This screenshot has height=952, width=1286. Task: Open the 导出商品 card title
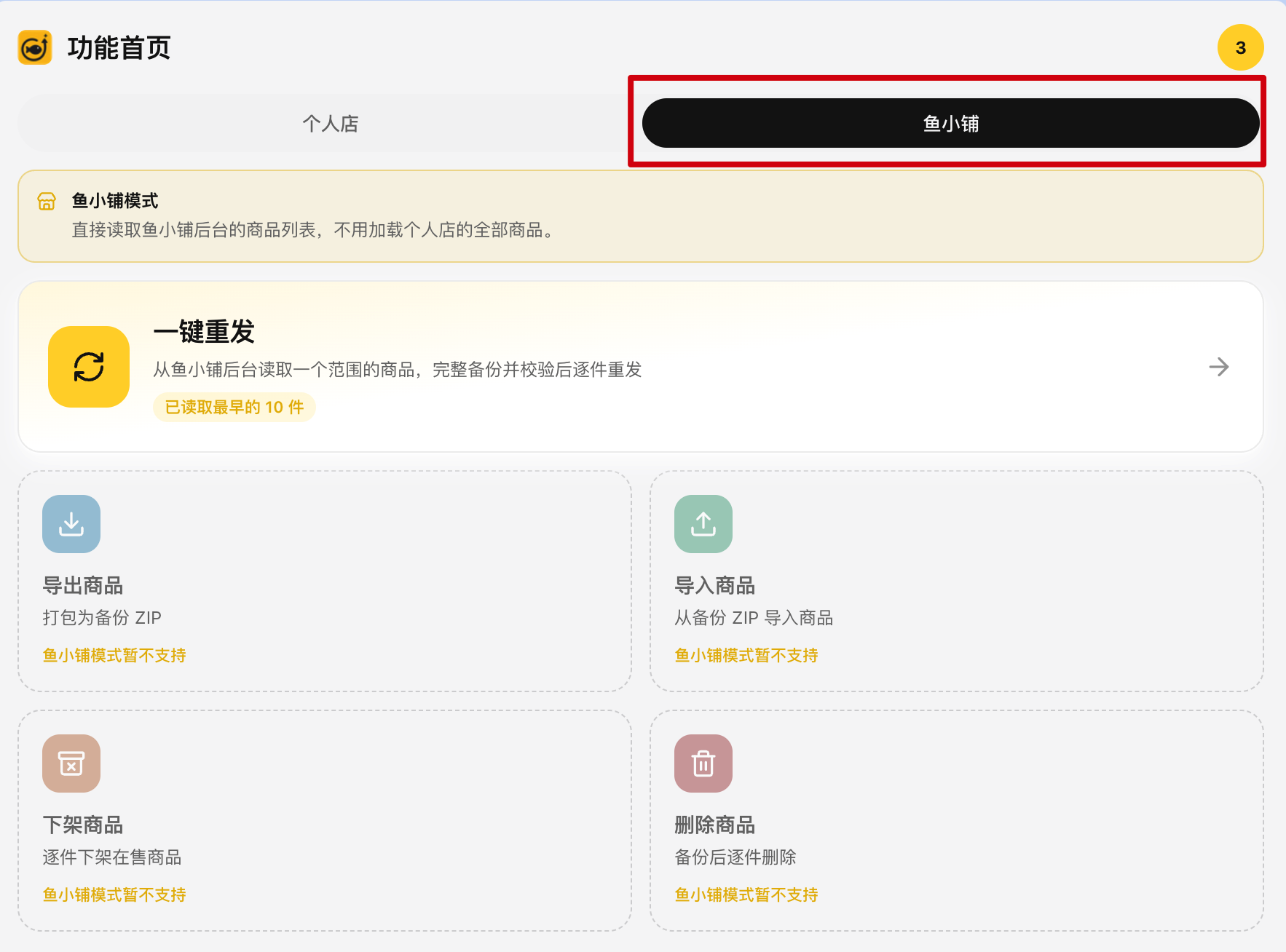83,586
